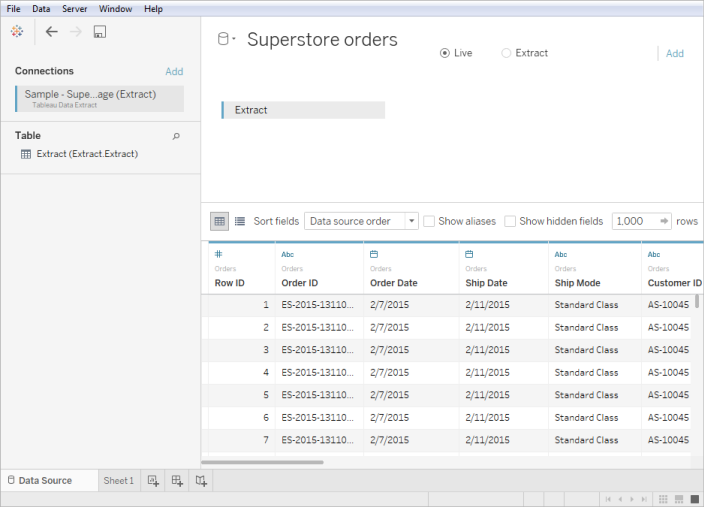This screenshot has width=704, height=507.
Task: Click the Tableau logo start page icon
Action: tap(16, 32)
